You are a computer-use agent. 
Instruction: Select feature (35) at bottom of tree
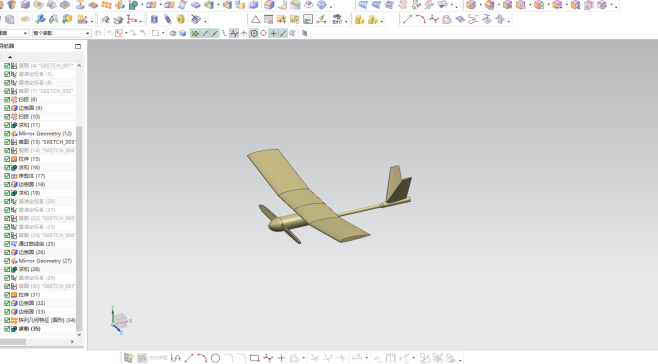coord(29,329)
